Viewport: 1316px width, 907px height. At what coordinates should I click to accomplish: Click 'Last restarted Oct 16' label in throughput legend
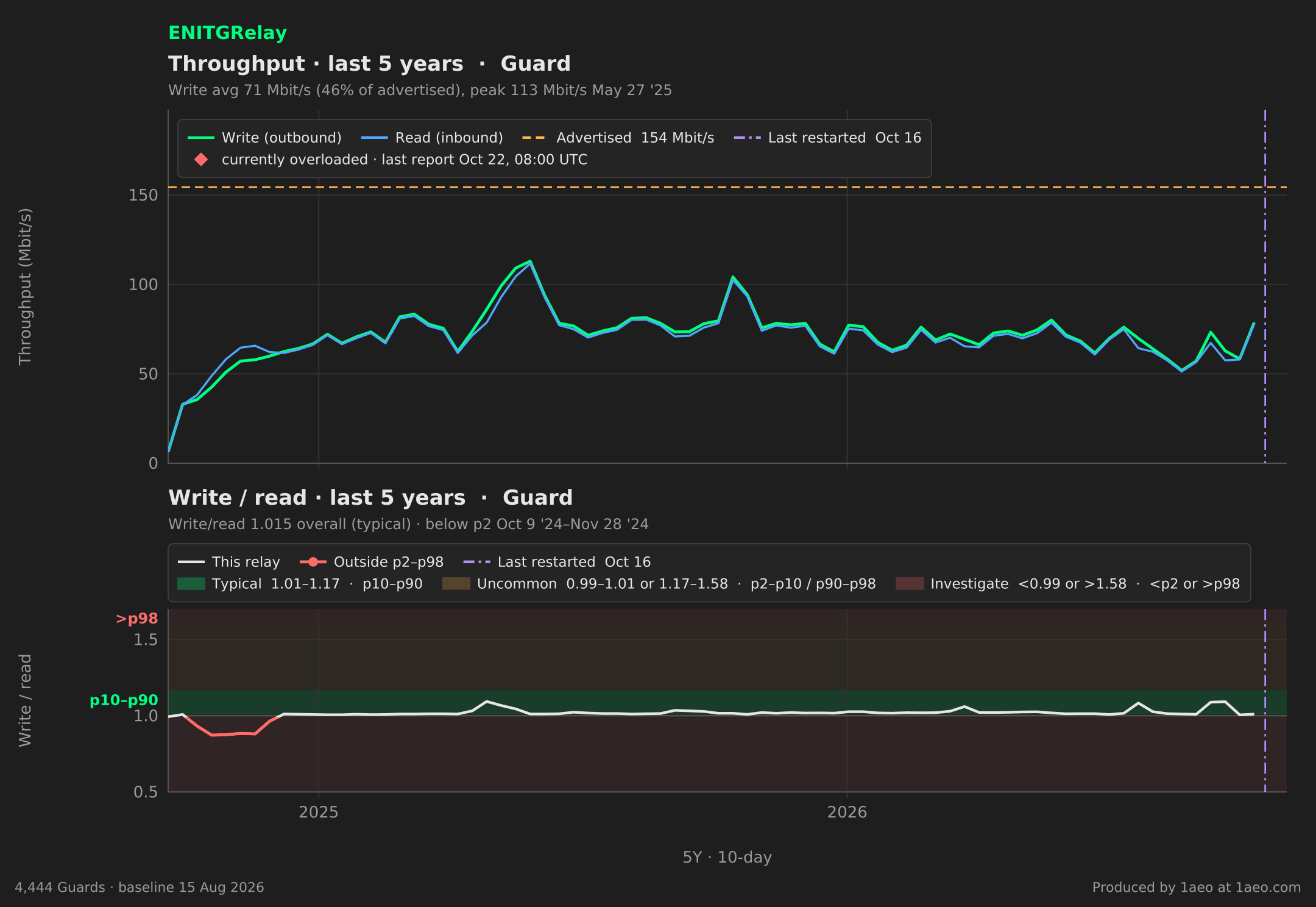[x=844, y=138]
